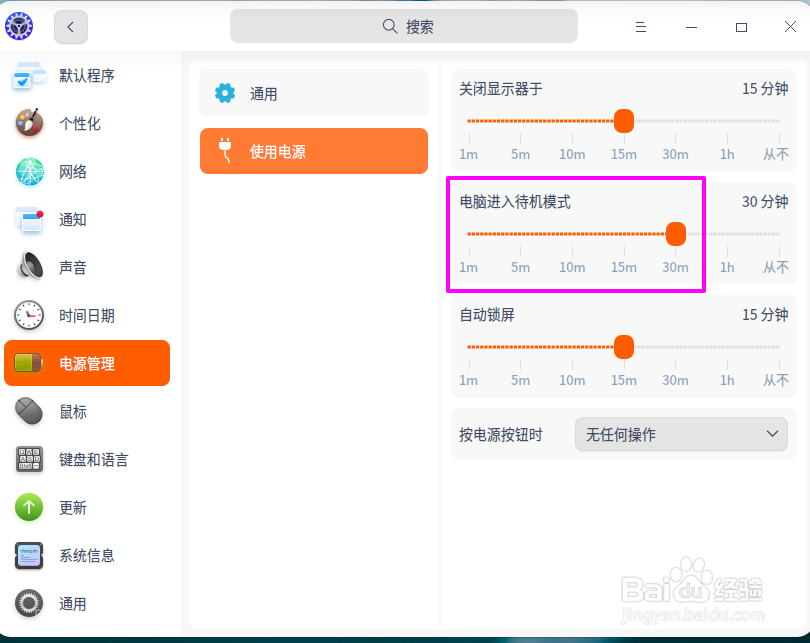Open the 鼠标 mouse icon
This screenshot has width=810, height=643.
[29, 412]
